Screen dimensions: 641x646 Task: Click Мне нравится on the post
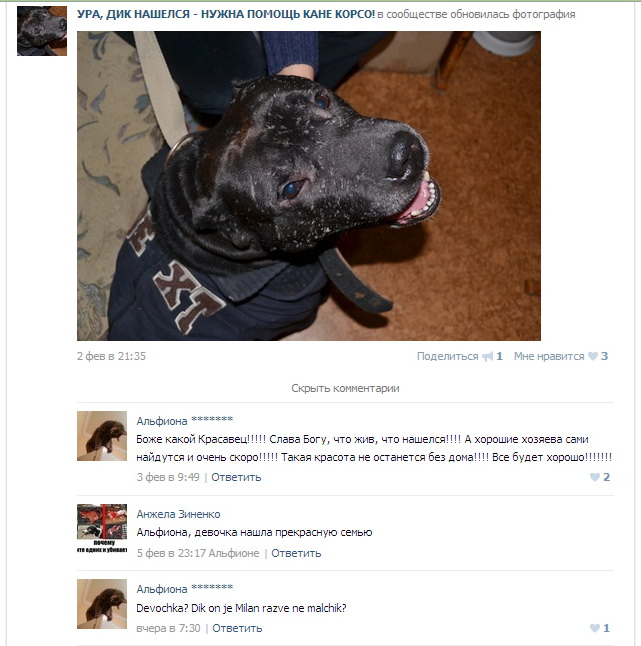point(549,356)
